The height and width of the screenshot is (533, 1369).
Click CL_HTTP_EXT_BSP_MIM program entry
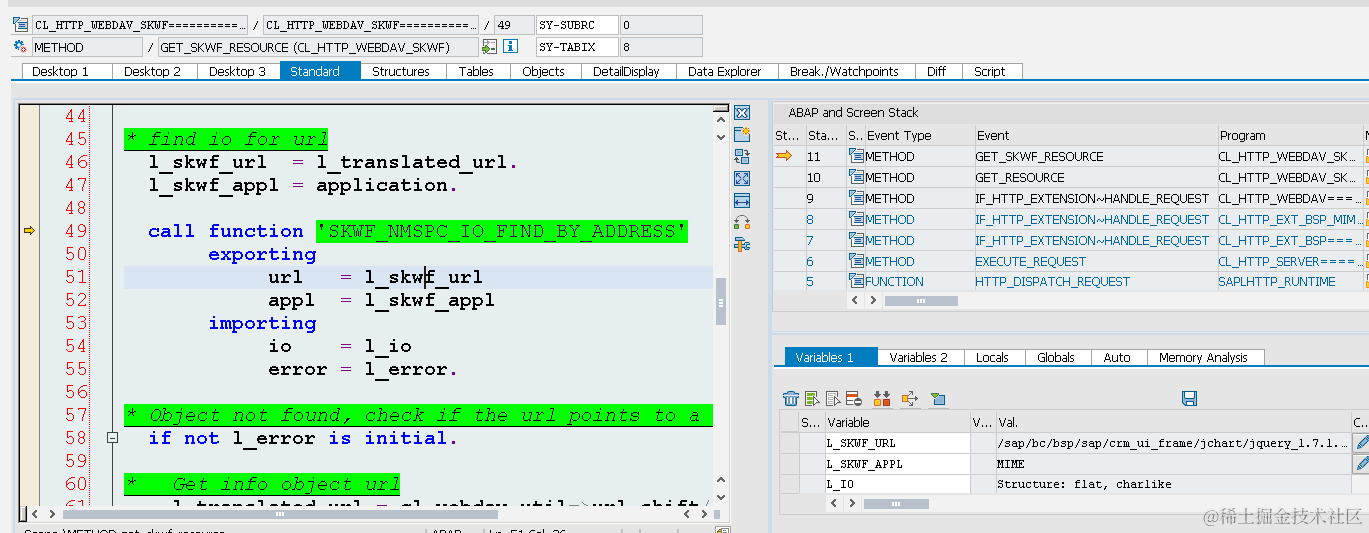1288,219
